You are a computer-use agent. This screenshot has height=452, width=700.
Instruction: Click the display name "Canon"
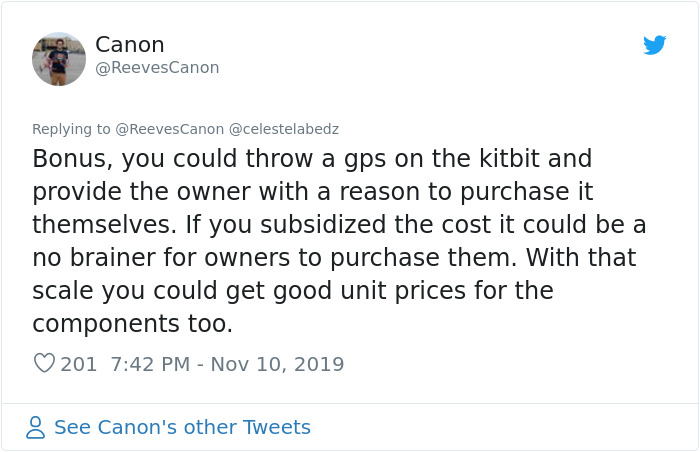click(129, 45)
